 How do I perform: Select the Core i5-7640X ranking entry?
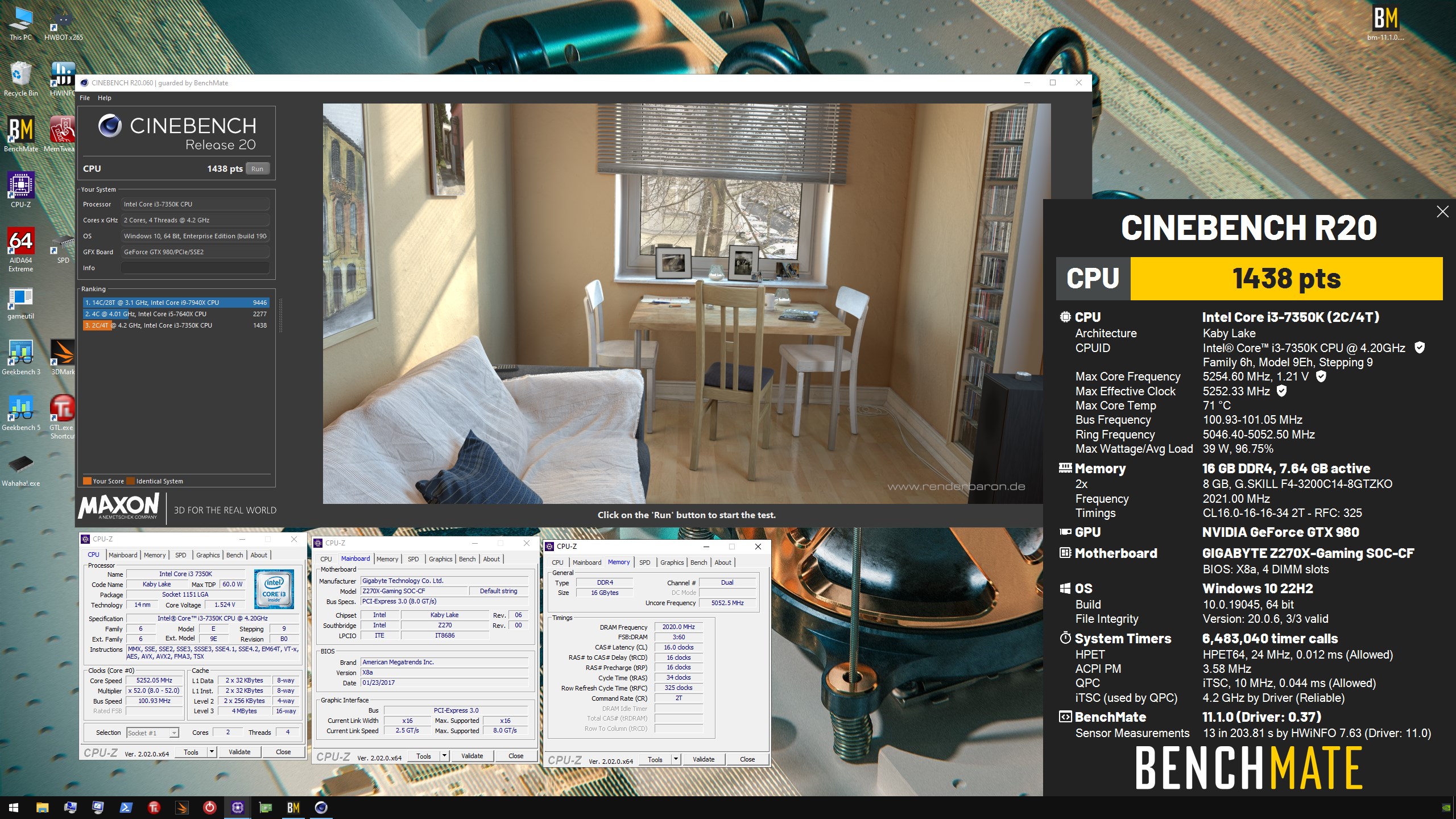click(x=176, y=314)
